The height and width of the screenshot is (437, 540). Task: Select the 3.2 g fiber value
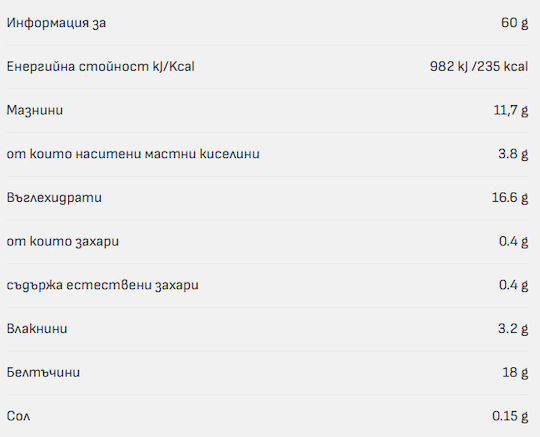513,329
